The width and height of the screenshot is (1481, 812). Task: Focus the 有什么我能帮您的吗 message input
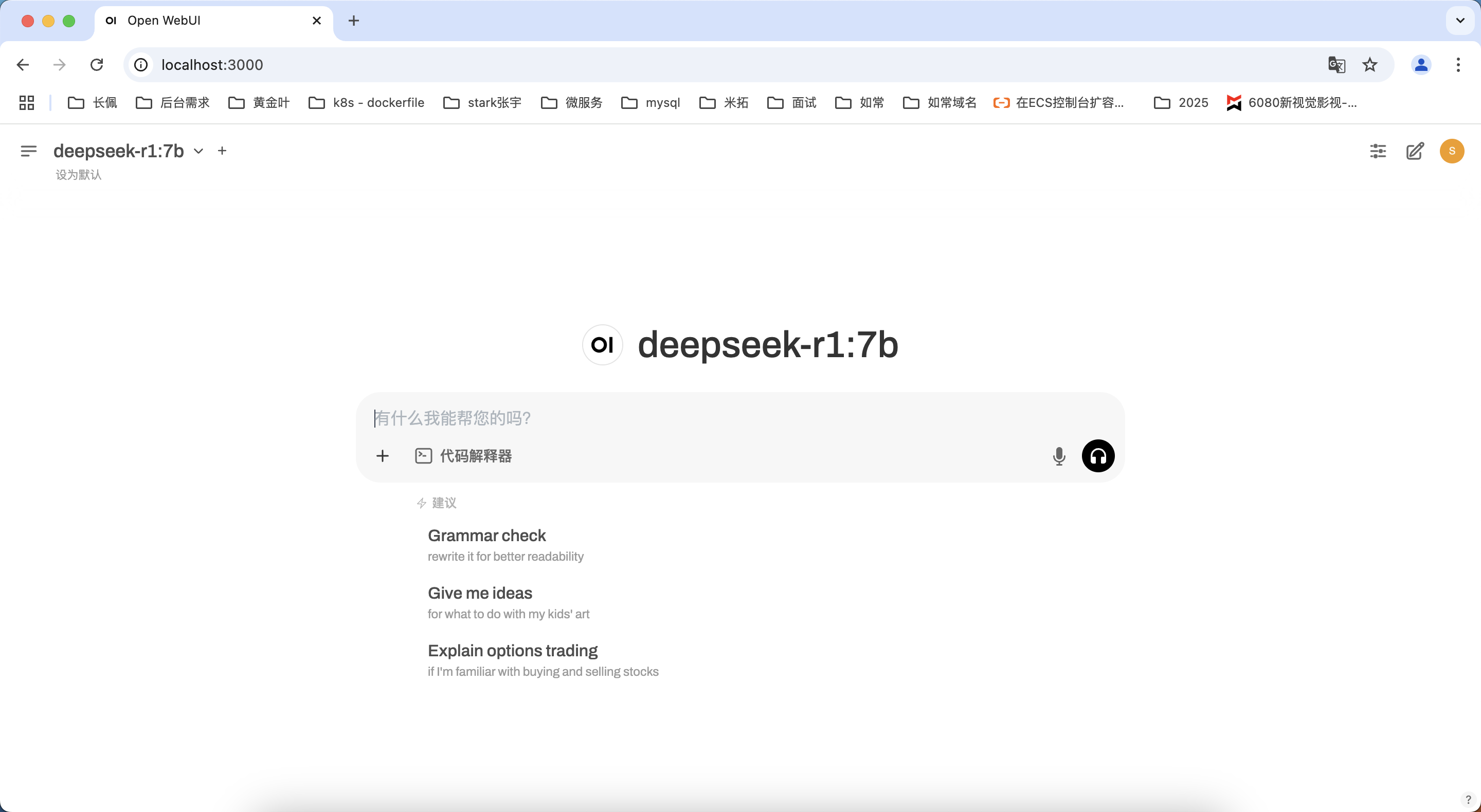click(739, 418)
